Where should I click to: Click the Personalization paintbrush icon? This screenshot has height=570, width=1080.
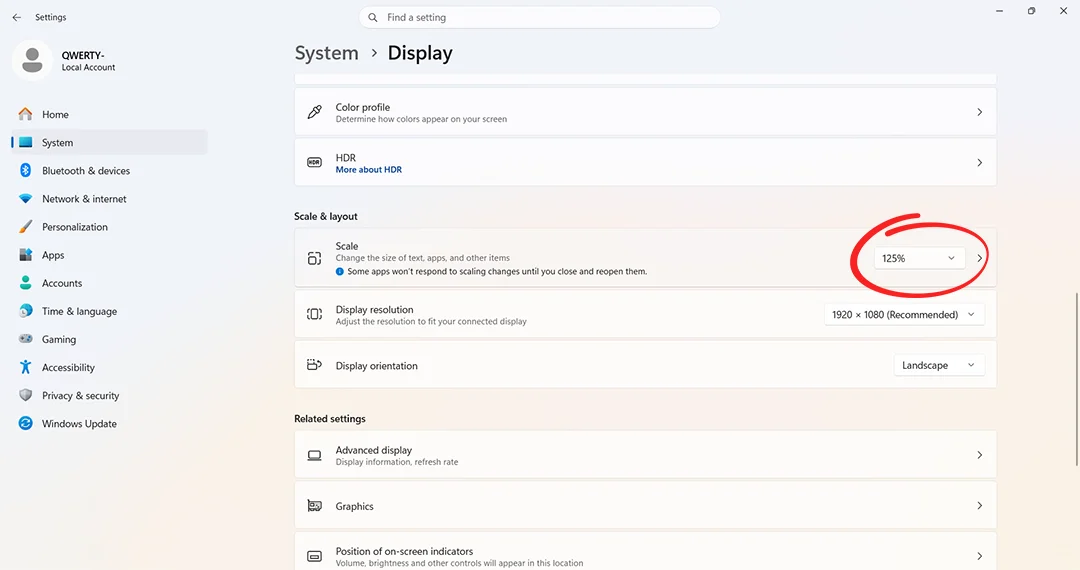tap(25, 226)
